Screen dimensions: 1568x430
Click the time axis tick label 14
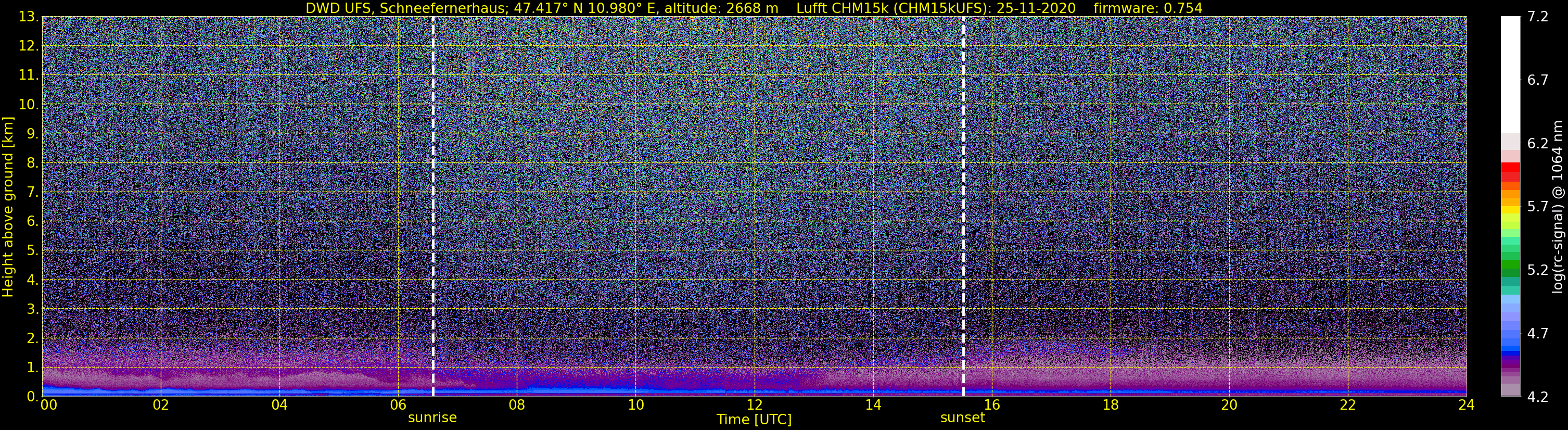(x=873, y=405)
